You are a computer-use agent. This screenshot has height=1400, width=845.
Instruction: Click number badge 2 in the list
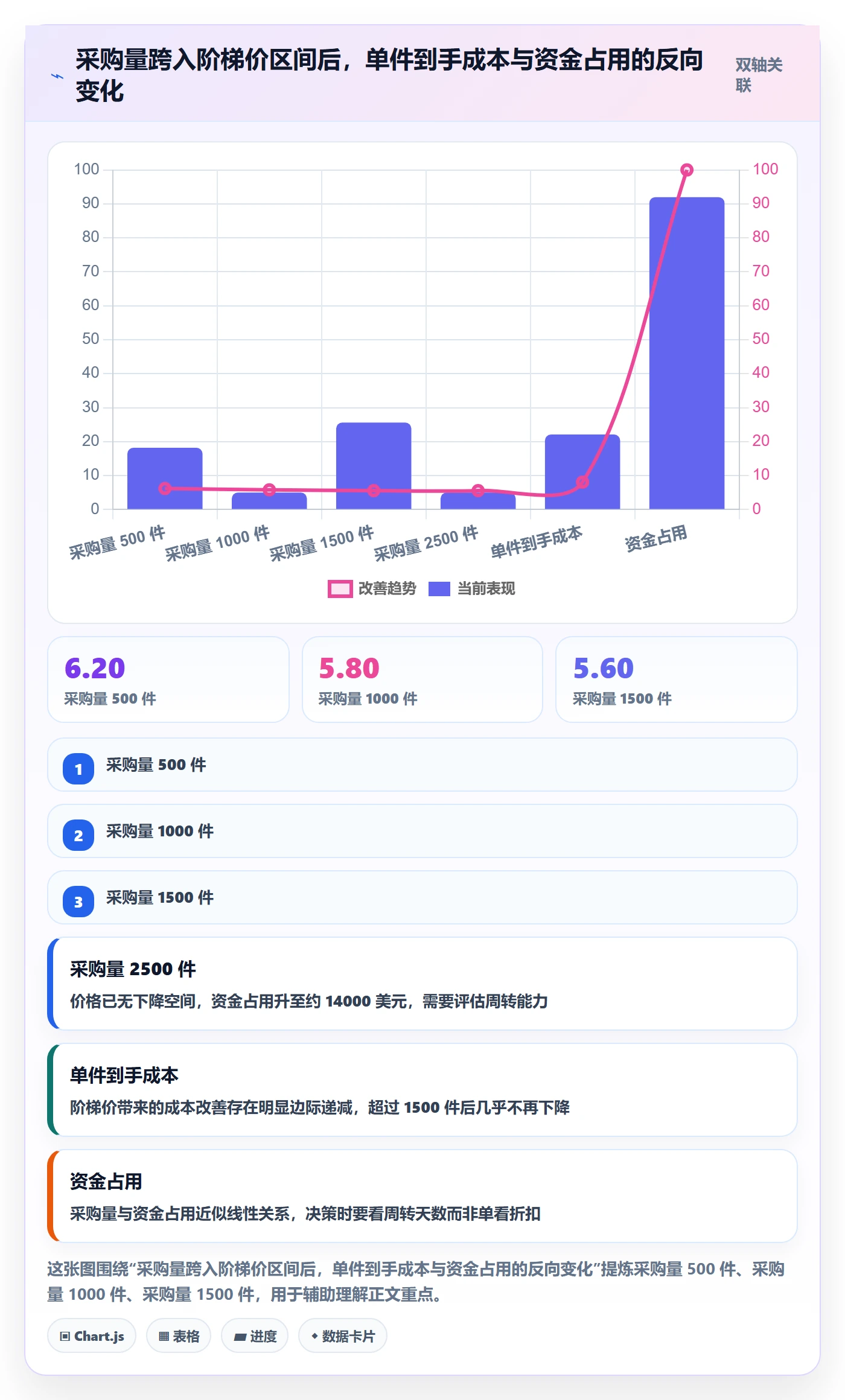click(78, 835)
